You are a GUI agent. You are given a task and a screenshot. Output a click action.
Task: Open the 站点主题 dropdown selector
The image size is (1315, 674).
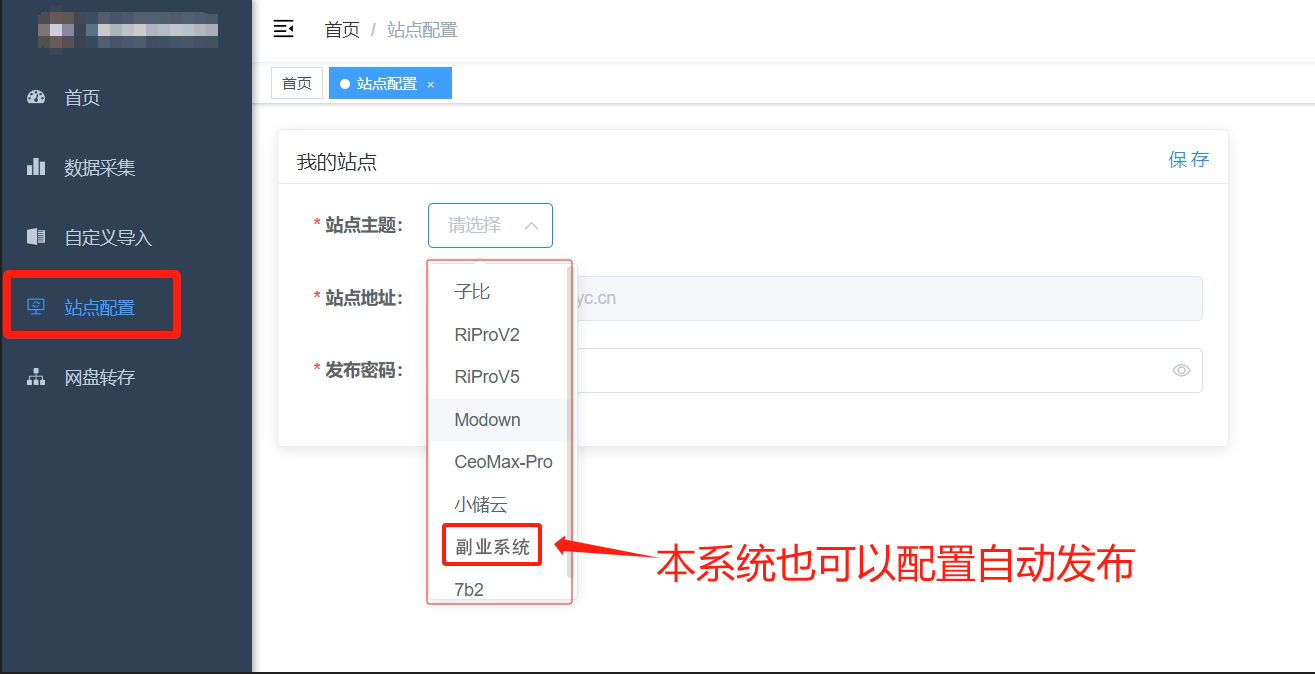[490, 225]
